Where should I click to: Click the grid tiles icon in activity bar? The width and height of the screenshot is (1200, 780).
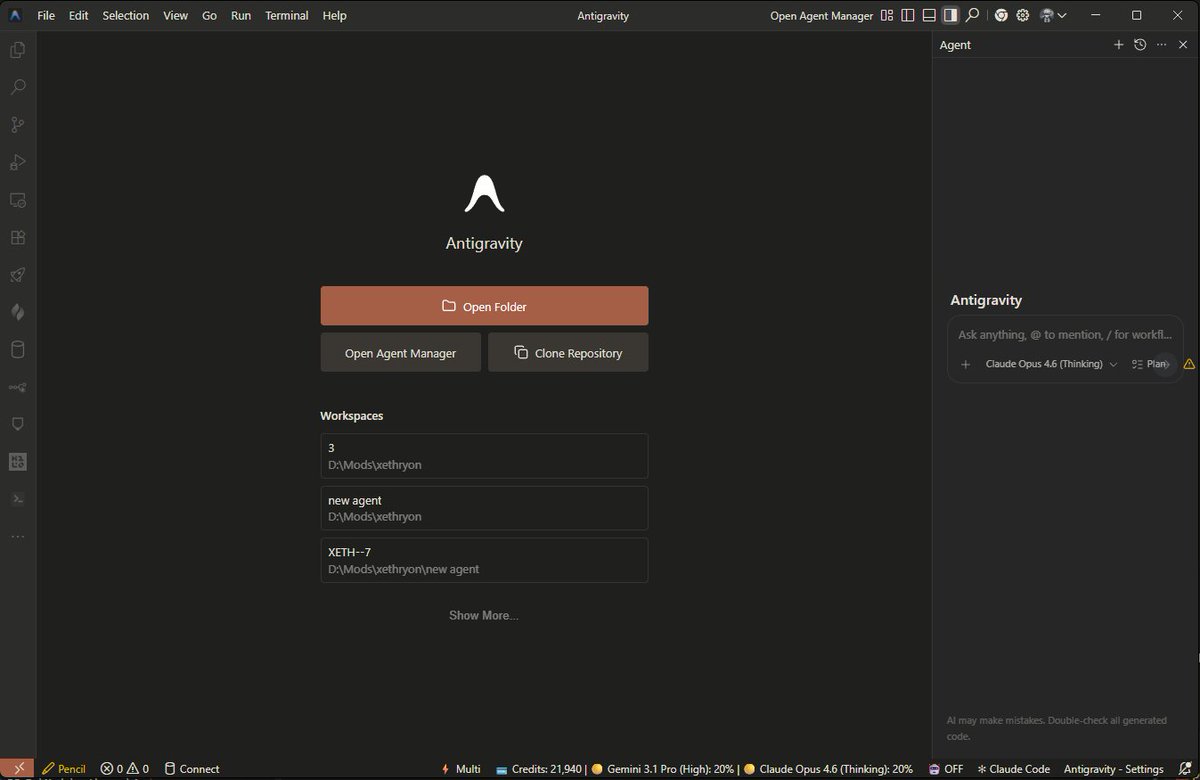[17, 462]
